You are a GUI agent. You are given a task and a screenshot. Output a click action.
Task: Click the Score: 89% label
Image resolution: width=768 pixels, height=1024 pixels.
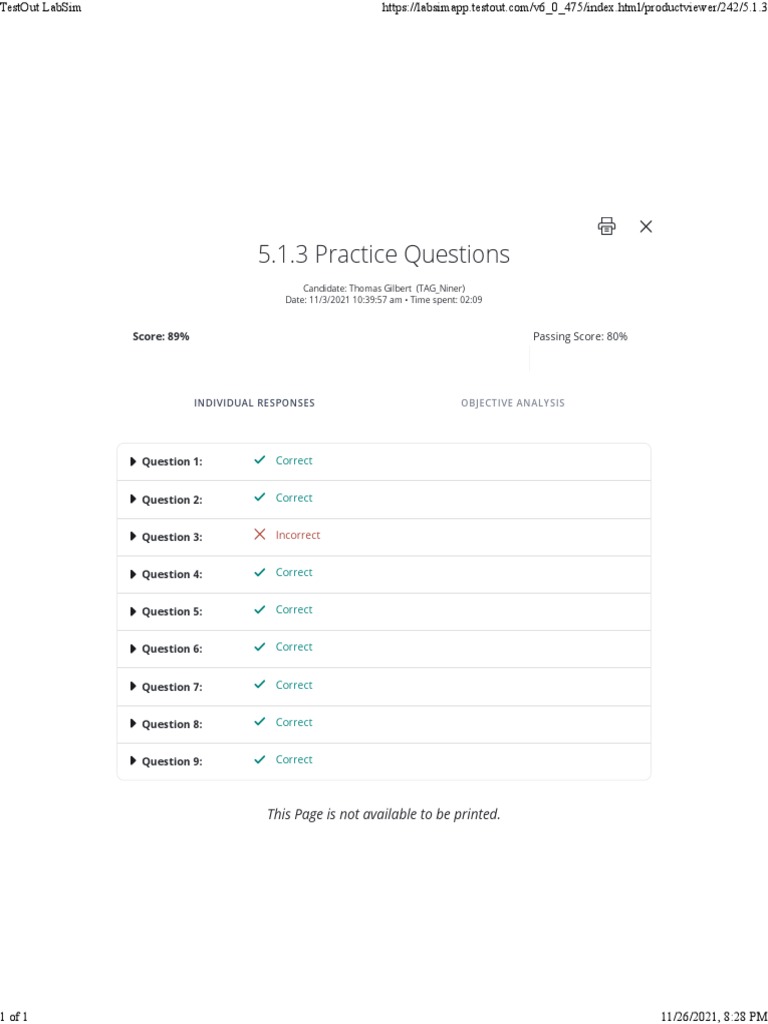click(161, 337)
